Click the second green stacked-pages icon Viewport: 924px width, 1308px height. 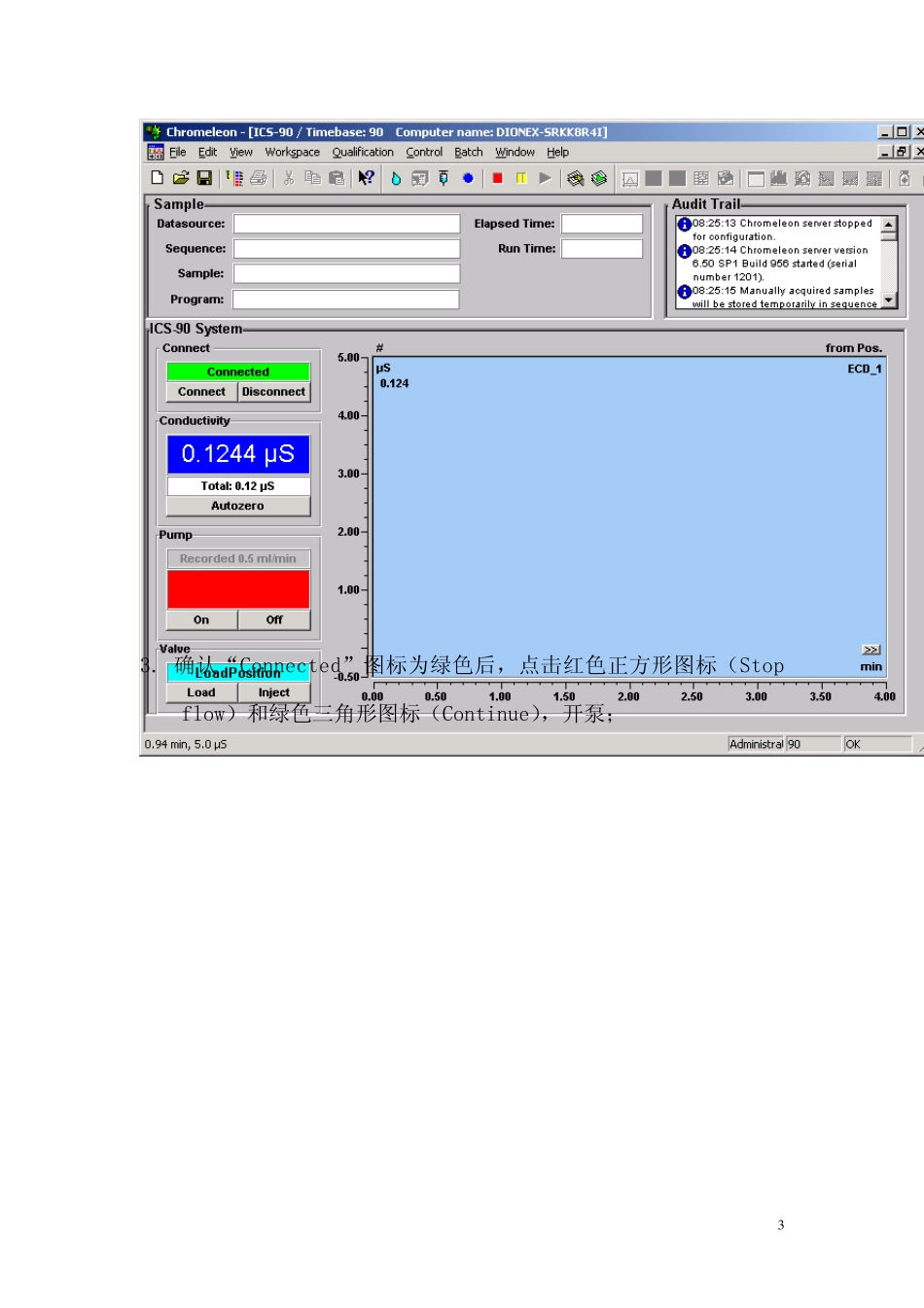[599, 178]
